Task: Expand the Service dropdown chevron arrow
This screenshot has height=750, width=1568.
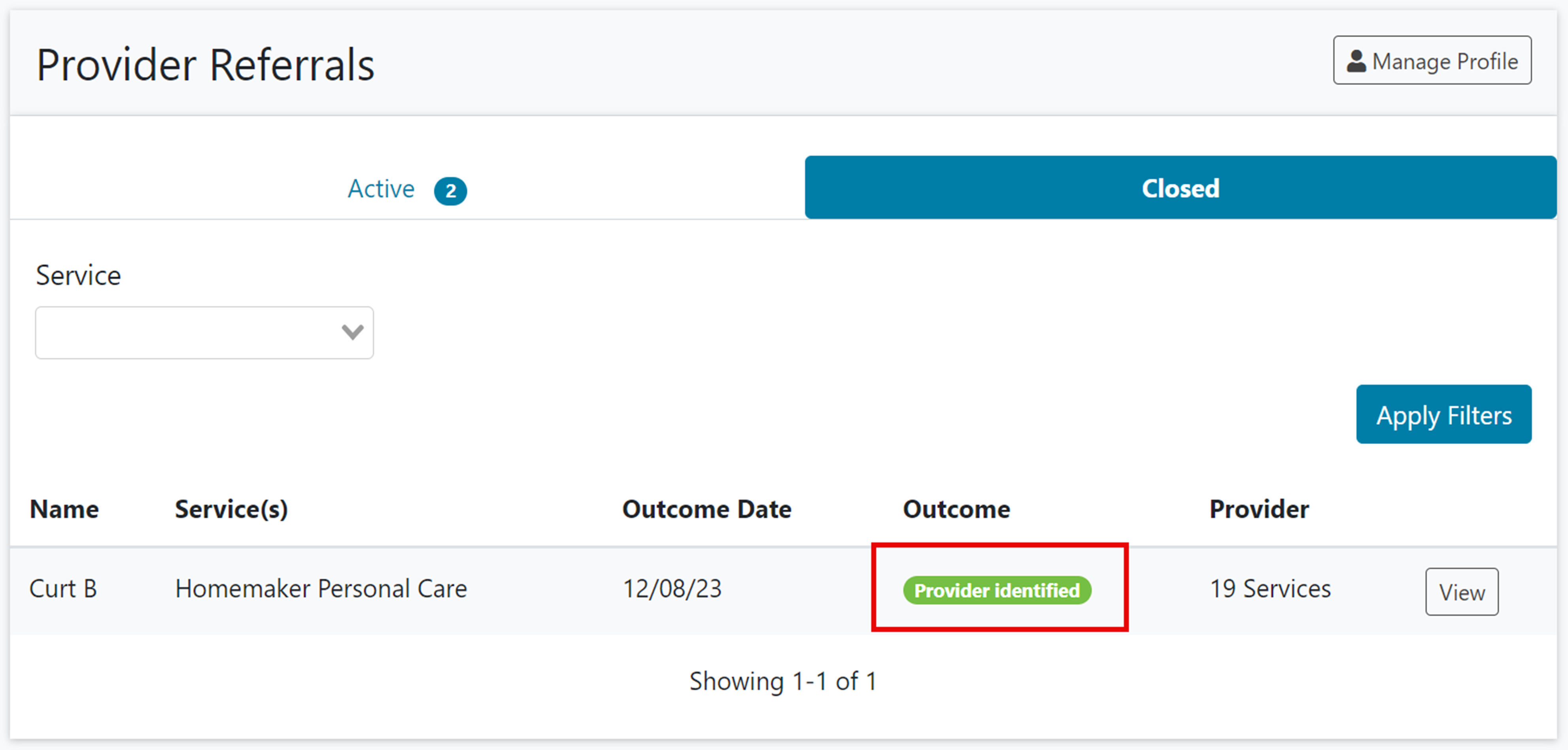Action: pyautogui.click(x=352, y=332)
